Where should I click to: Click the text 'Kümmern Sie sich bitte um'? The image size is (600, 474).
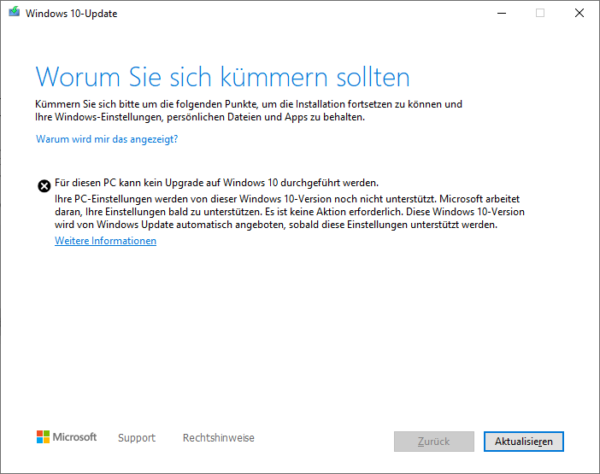coord(95,104)
